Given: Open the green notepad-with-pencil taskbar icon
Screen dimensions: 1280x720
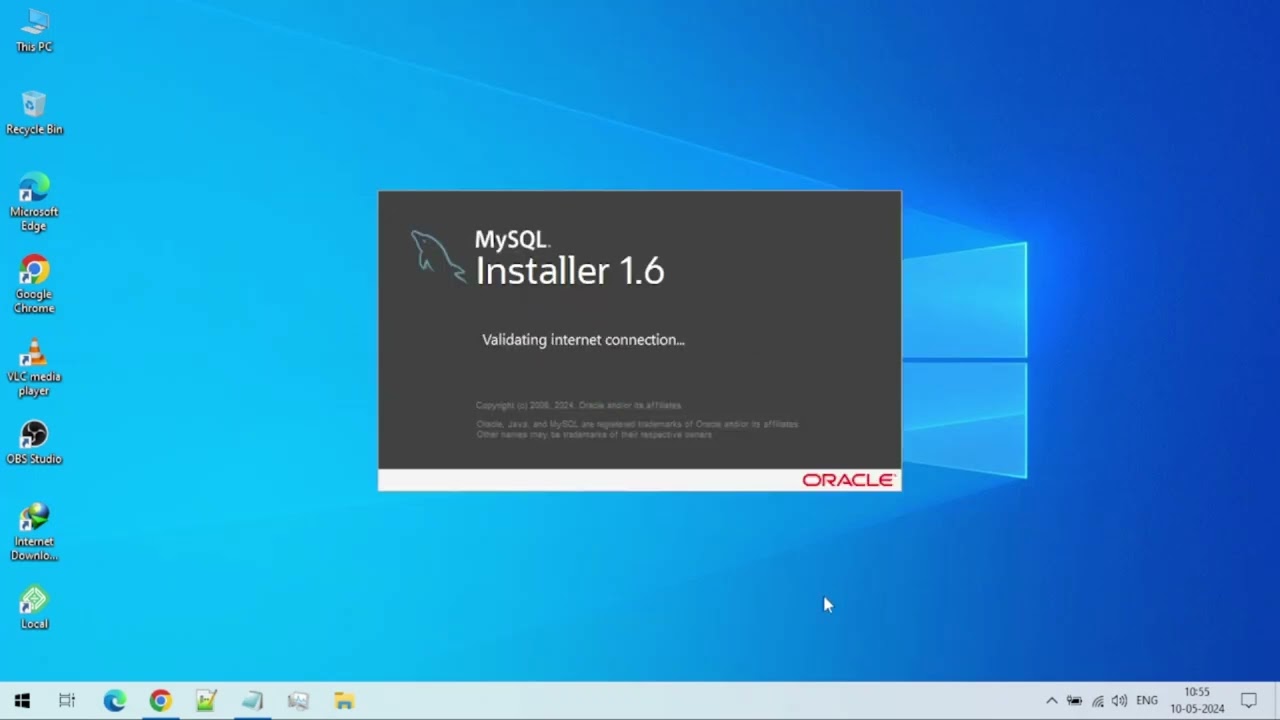Looking at the screenshot, I should (x=206, y=701).
